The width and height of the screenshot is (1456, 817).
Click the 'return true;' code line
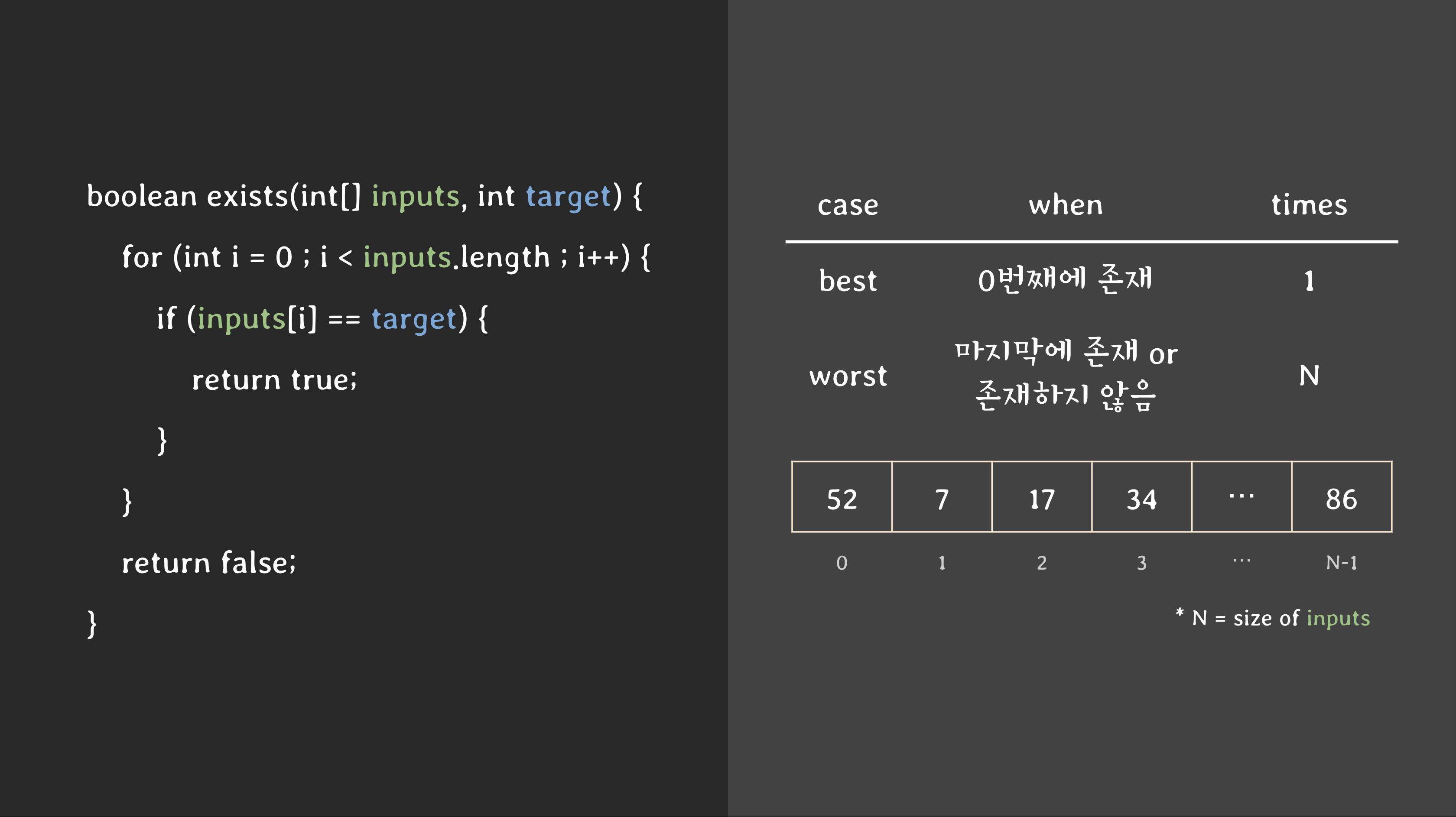pos(275,379)
